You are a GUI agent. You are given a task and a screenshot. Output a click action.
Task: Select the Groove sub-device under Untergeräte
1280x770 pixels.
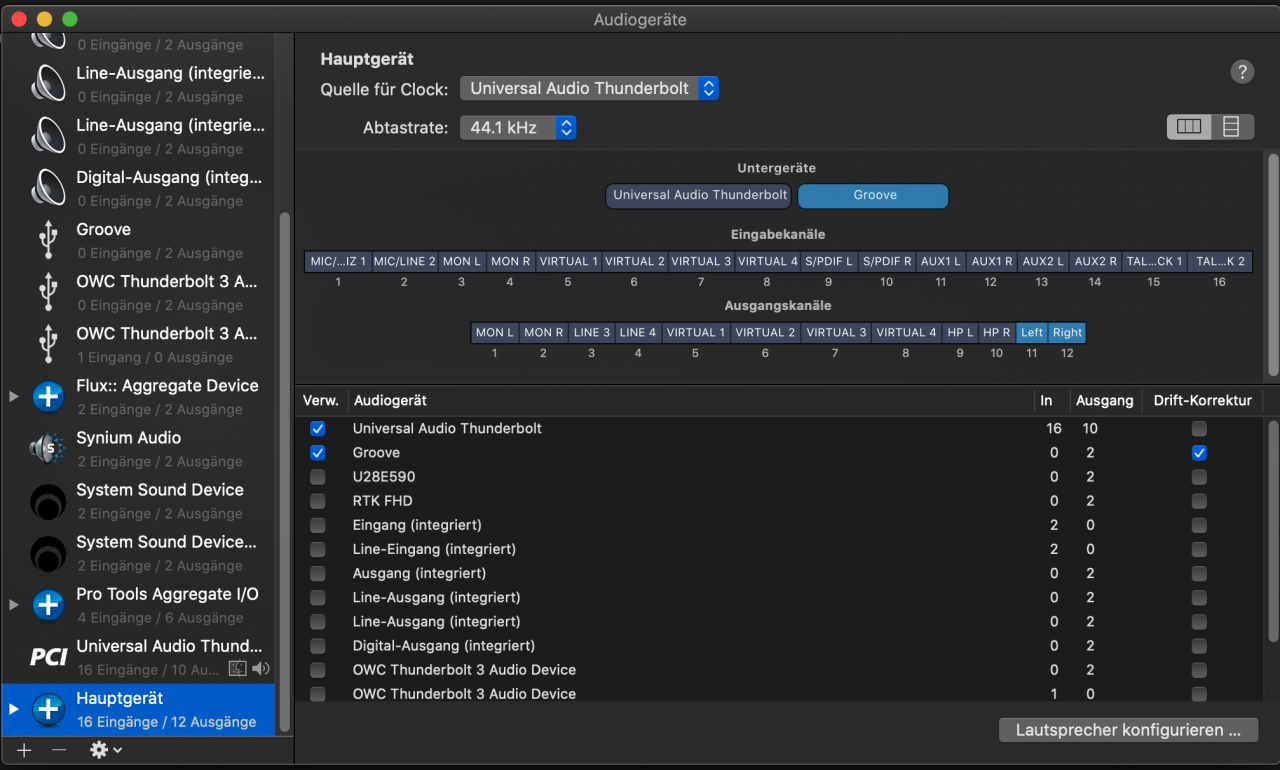tap(873, 195)
